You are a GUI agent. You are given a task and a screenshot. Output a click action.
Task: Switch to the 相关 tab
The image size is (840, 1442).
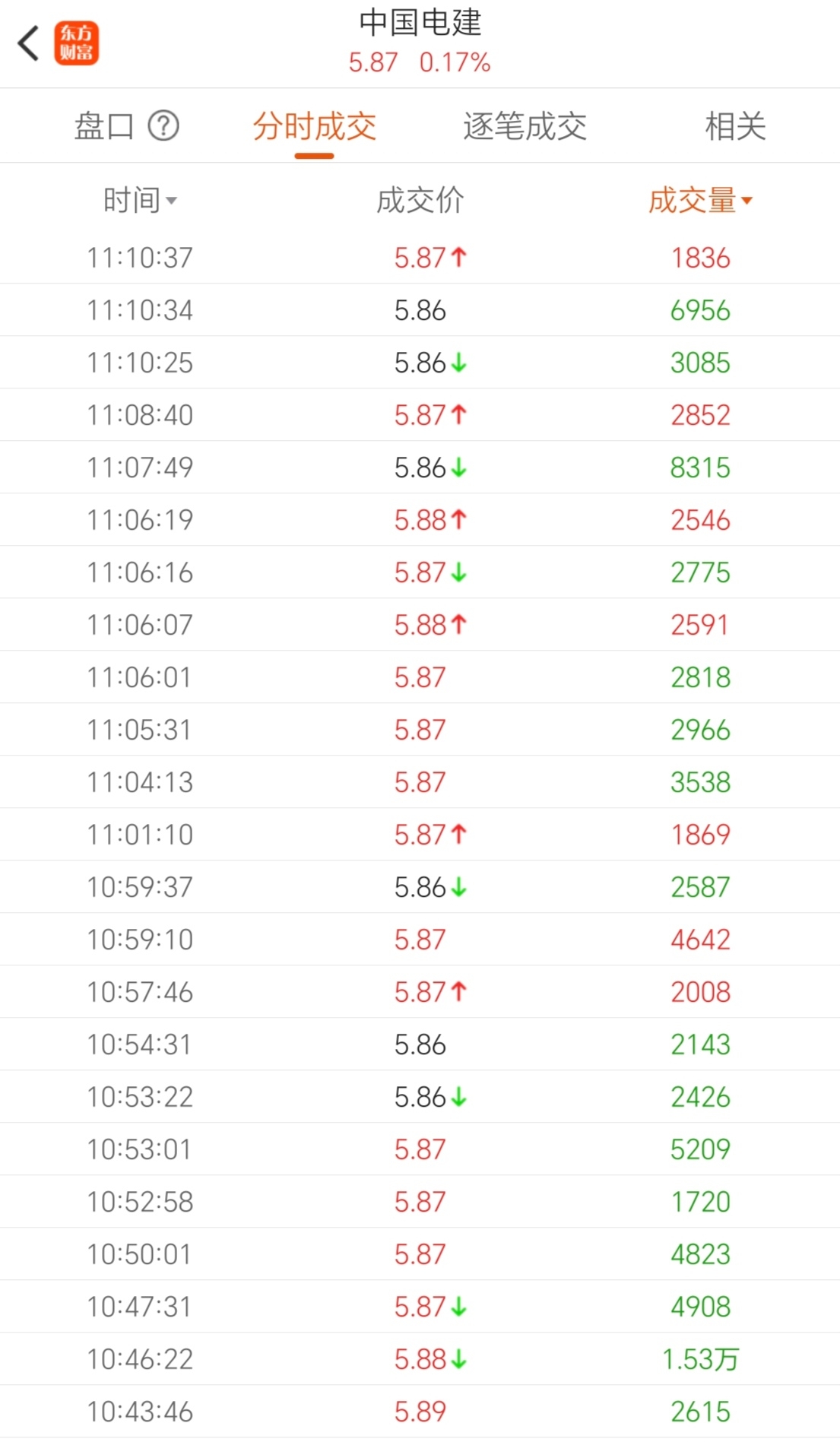(734, 126)
